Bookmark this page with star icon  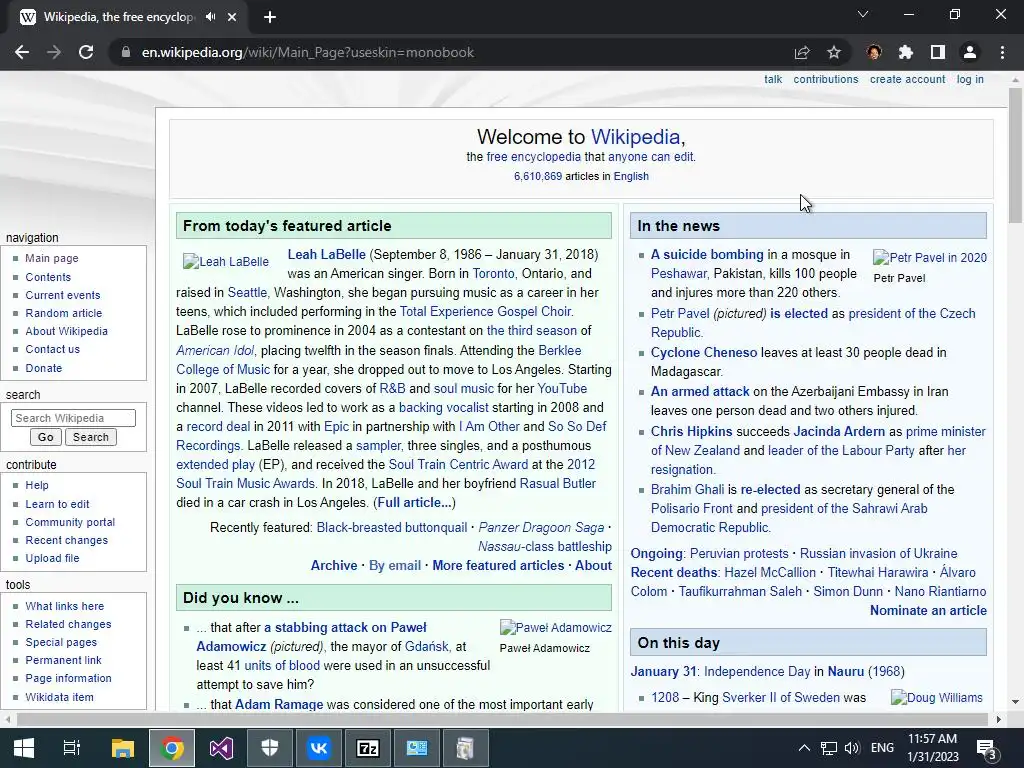(834, 52)
